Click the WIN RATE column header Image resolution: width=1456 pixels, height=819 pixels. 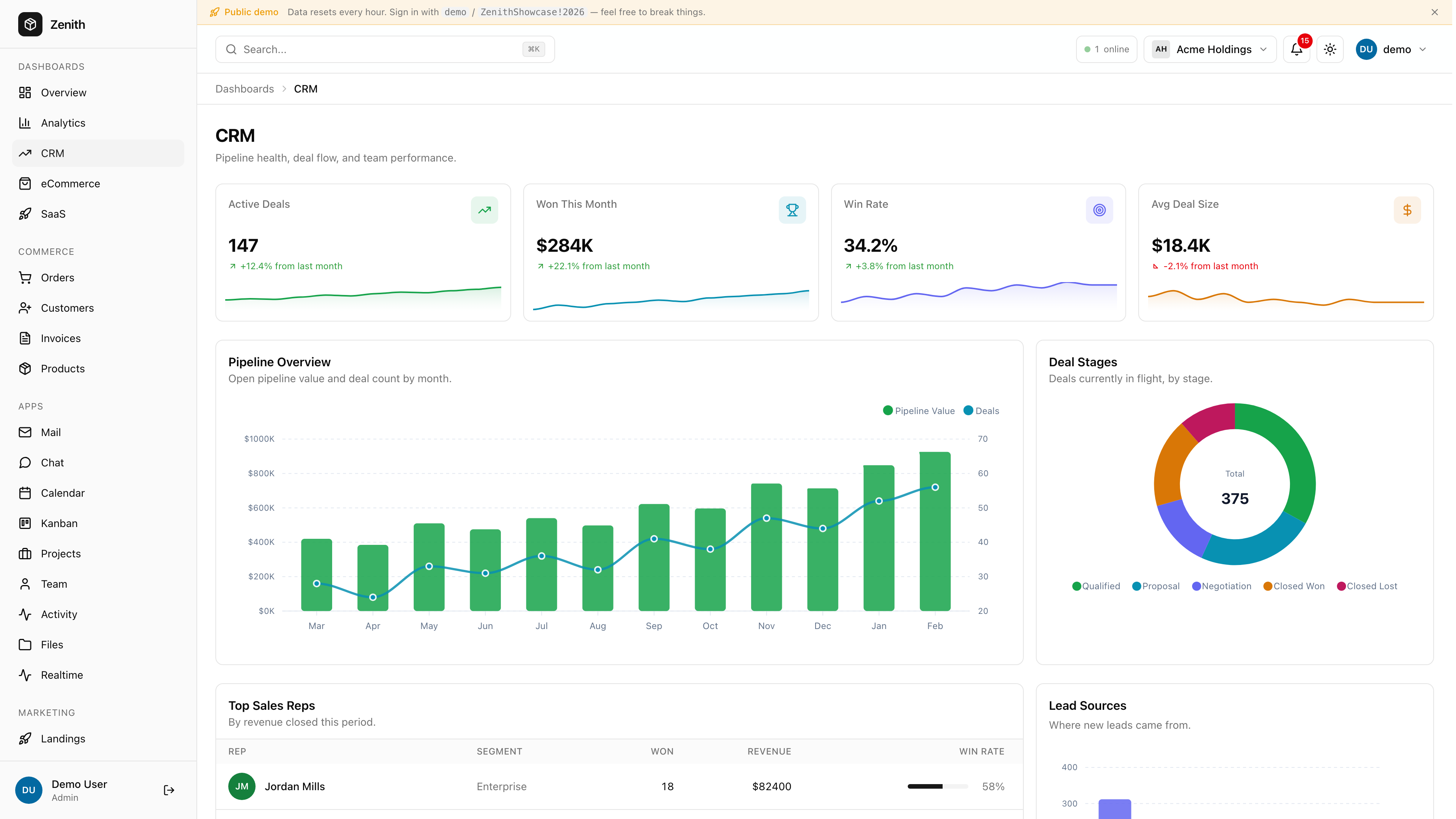coord(981,752)
